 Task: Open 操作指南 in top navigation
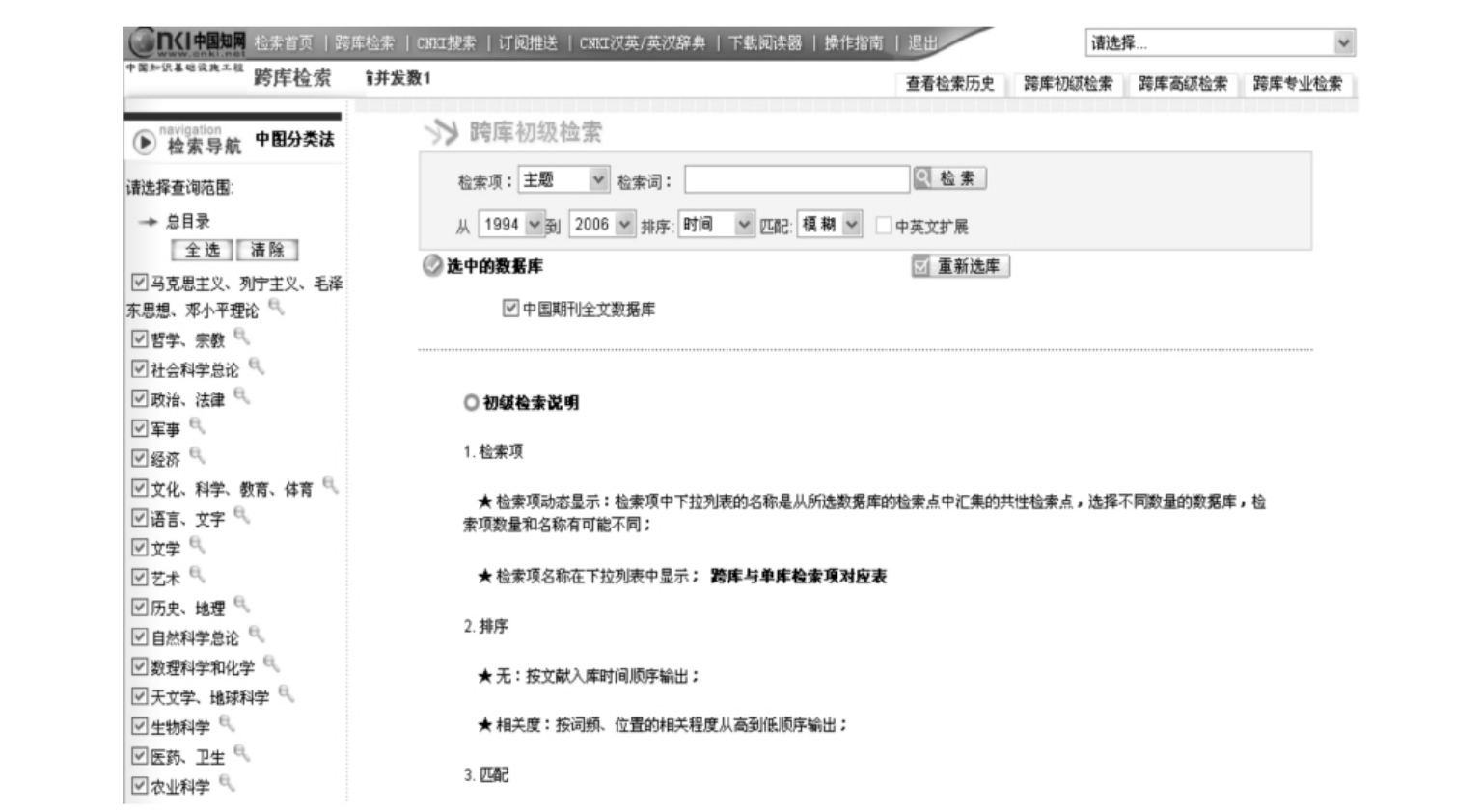click(854, 43)
